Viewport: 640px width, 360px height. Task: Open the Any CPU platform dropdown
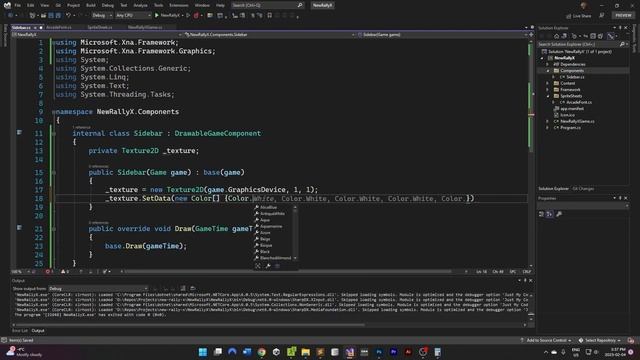(133, 16)
